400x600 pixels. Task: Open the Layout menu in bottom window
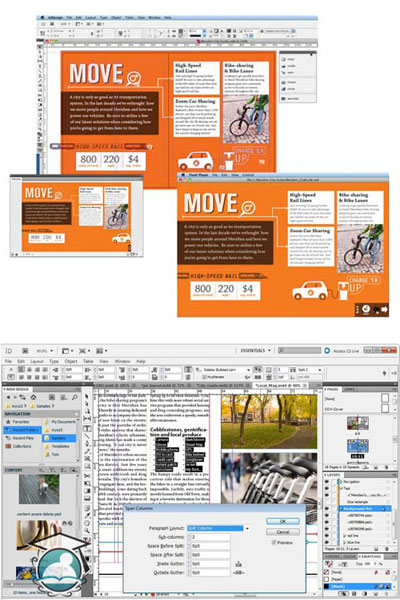point(37,361)
